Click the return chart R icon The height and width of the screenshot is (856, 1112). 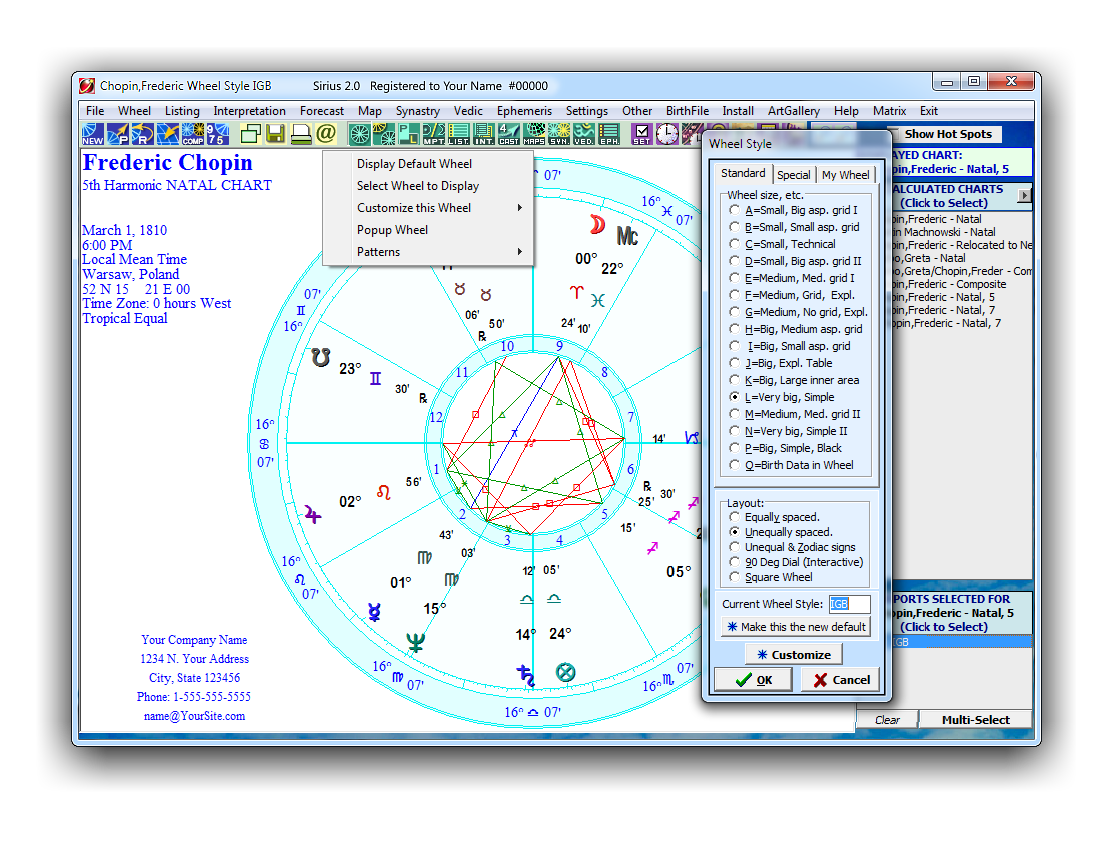[143, 134]
